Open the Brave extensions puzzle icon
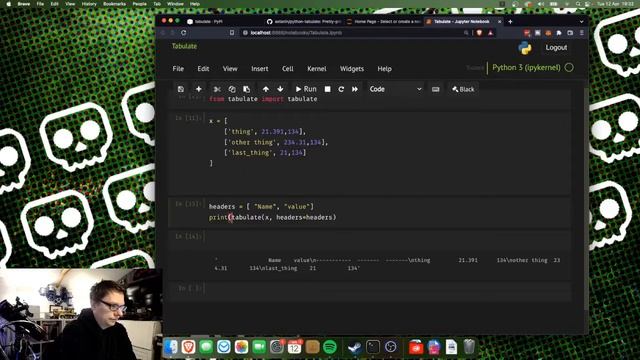Viewport: 640px width, 360px height. (x=559, y=33)
